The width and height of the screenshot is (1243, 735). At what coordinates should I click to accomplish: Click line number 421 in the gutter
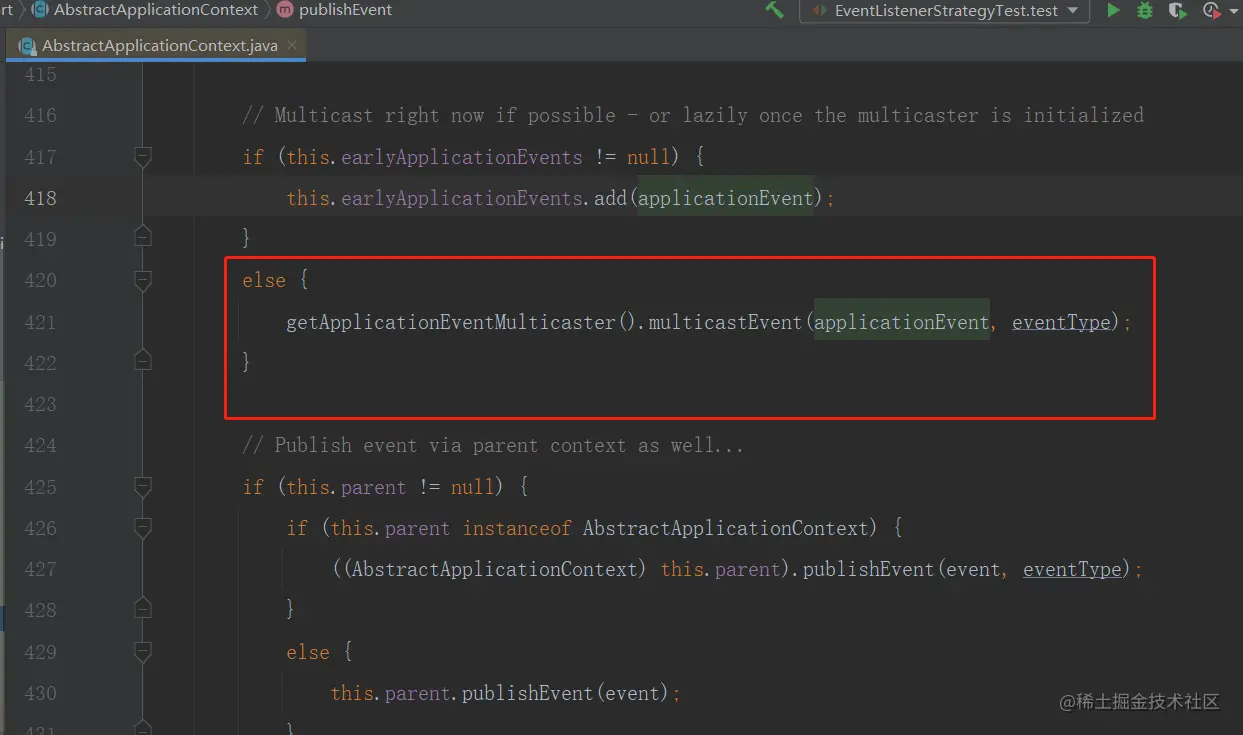point(40,322)
